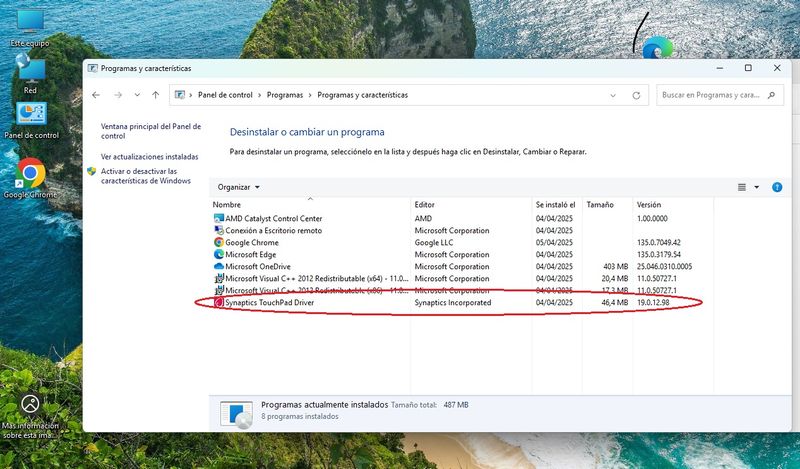Open Más información sobre esta imagen icon
The height and width of the screenshot is (469, 800).
click(x=30, y=416)
